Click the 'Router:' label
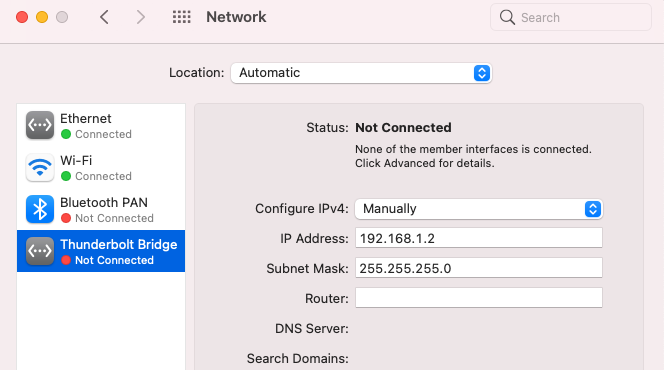The image size is (664, 370). tap(327, 298)
